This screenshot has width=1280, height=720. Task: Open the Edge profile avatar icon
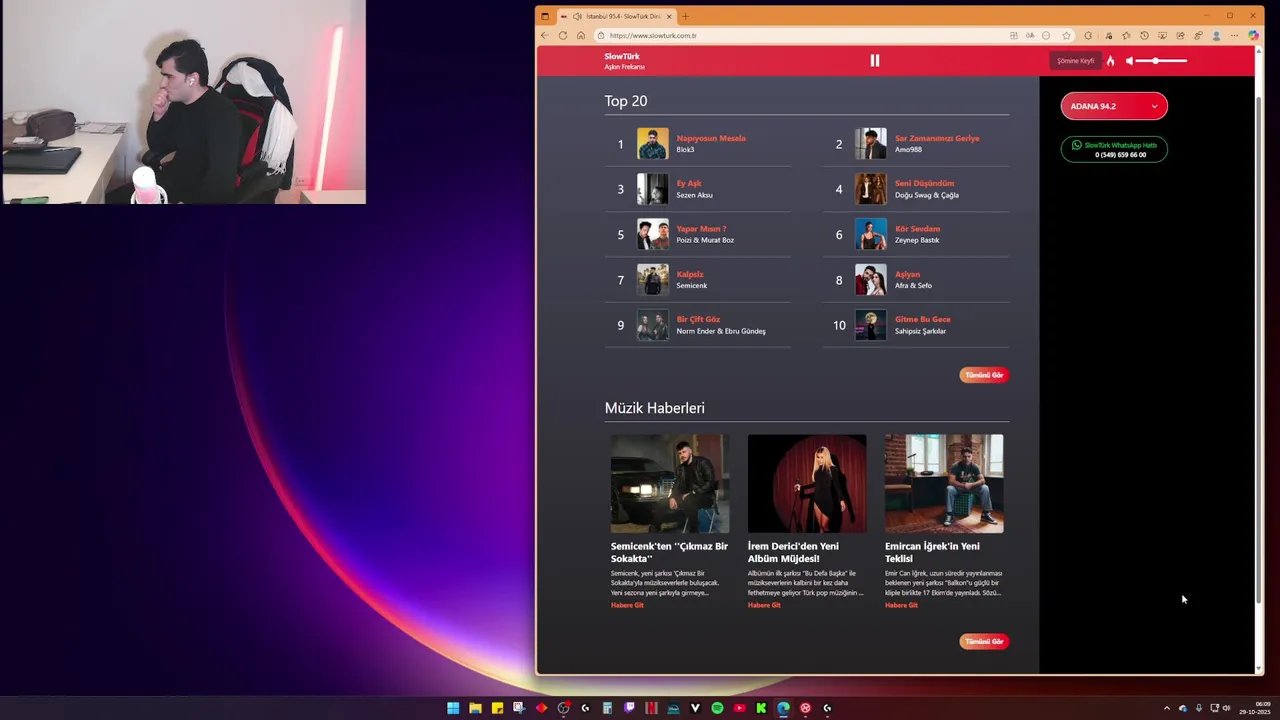[1216, 35]
